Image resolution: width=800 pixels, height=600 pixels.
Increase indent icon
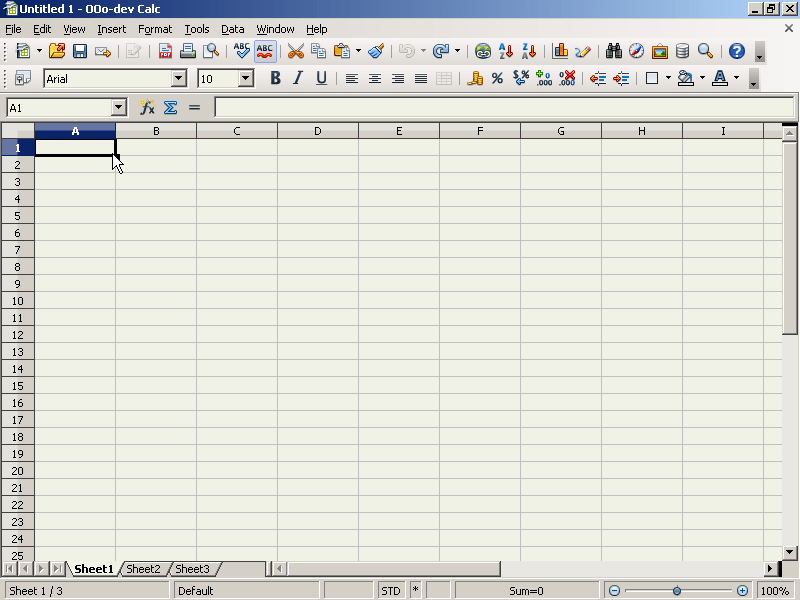(x=621, y=79)
